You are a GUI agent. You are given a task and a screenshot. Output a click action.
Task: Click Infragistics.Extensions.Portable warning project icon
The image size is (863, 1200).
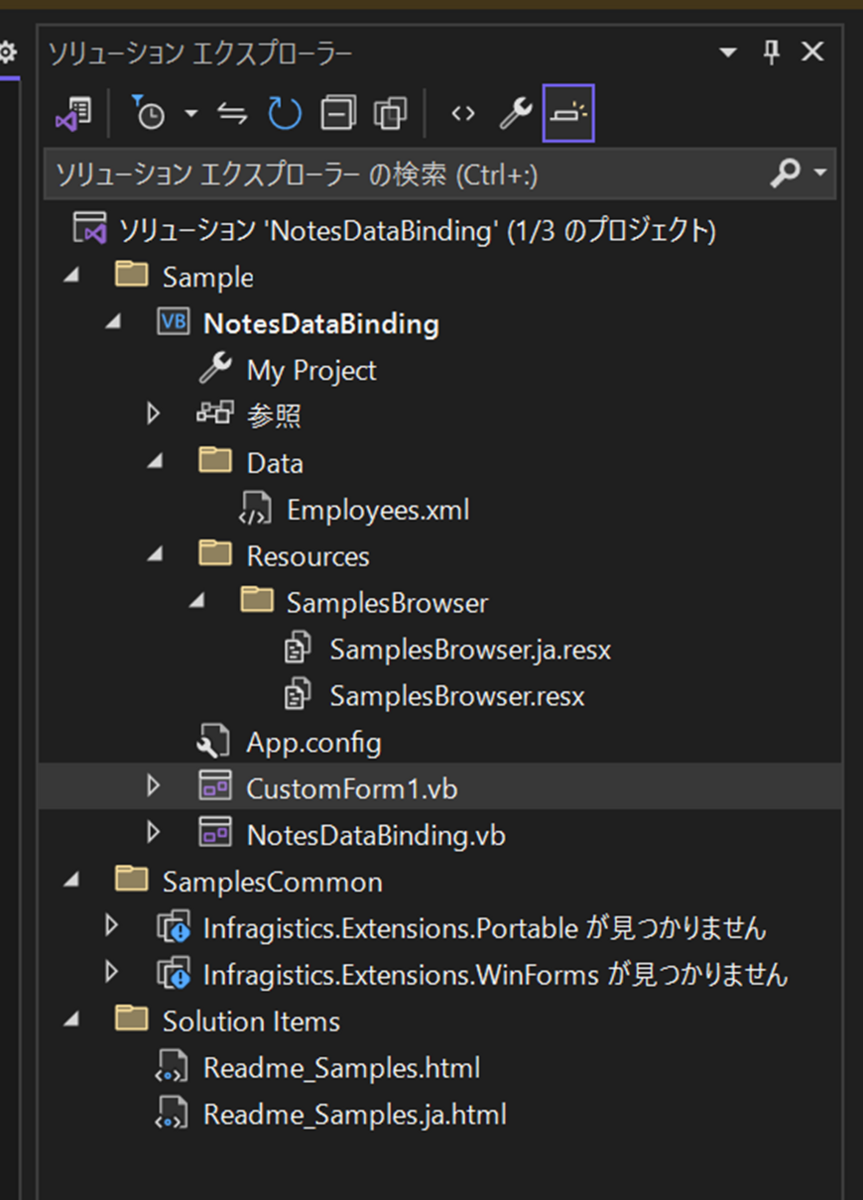click(x=173, y=928)
